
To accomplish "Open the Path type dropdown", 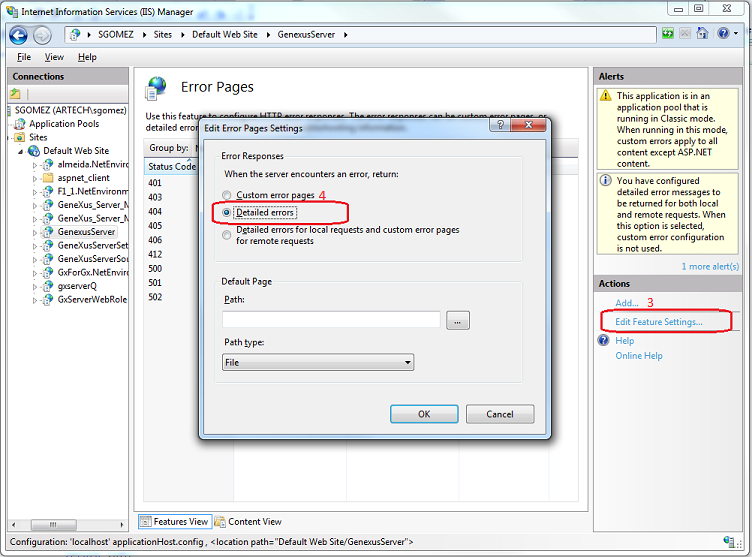I will click(x=318, y=362).
